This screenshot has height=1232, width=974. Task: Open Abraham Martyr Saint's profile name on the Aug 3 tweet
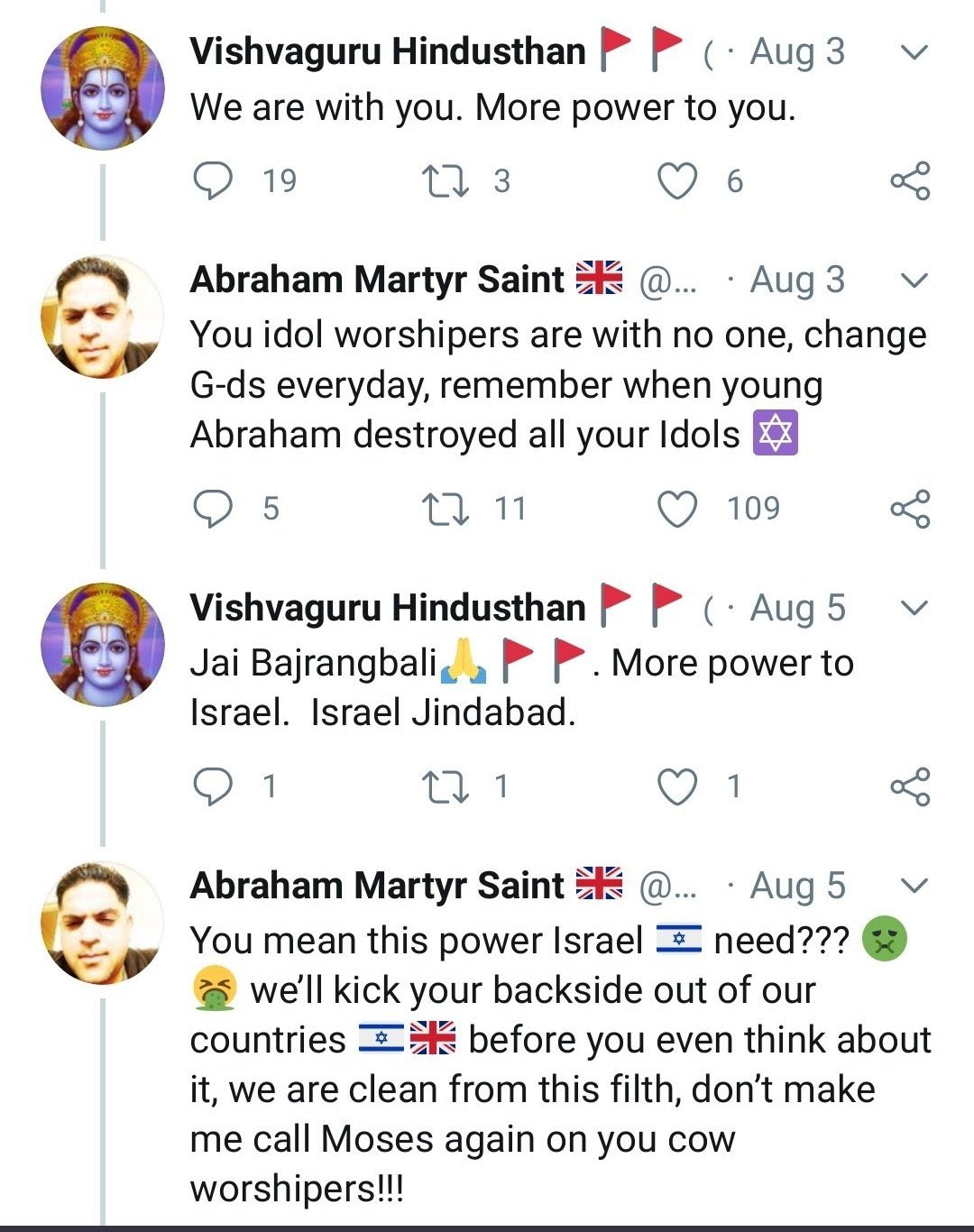tap(377, 280)
